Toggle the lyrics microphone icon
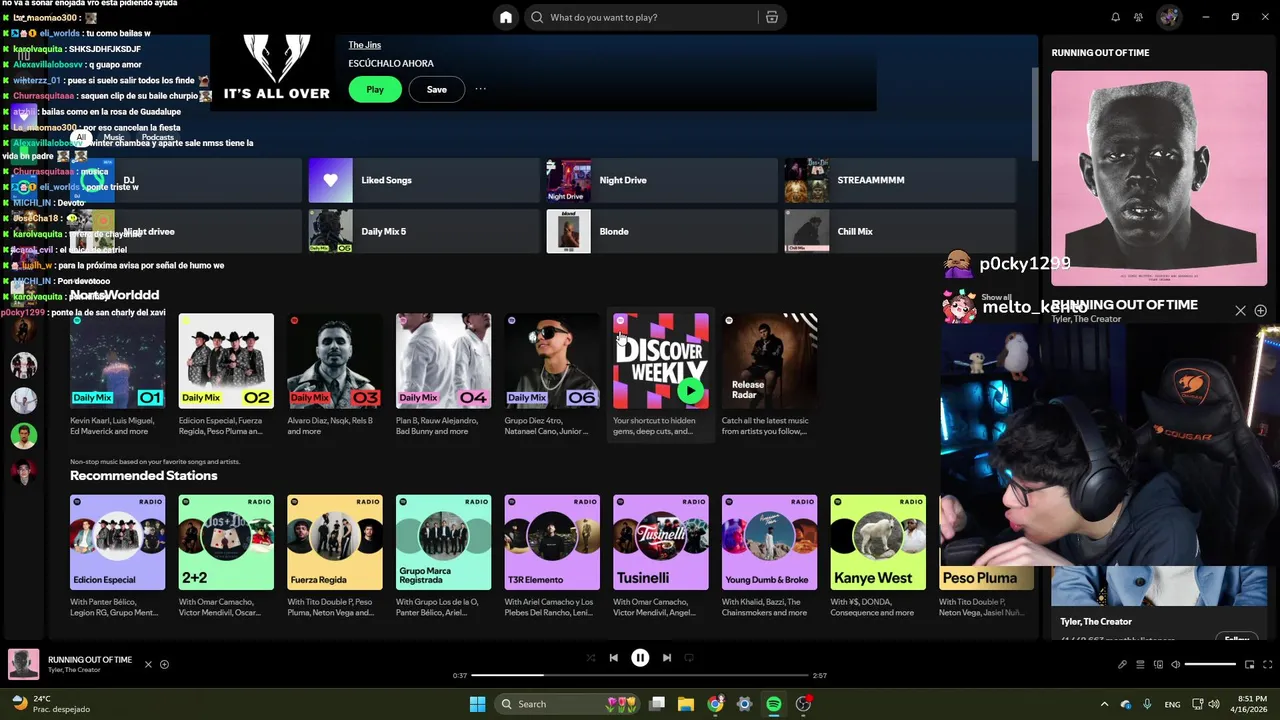The height and width of the screenshot is (720, 1280). pos(1122,664)
